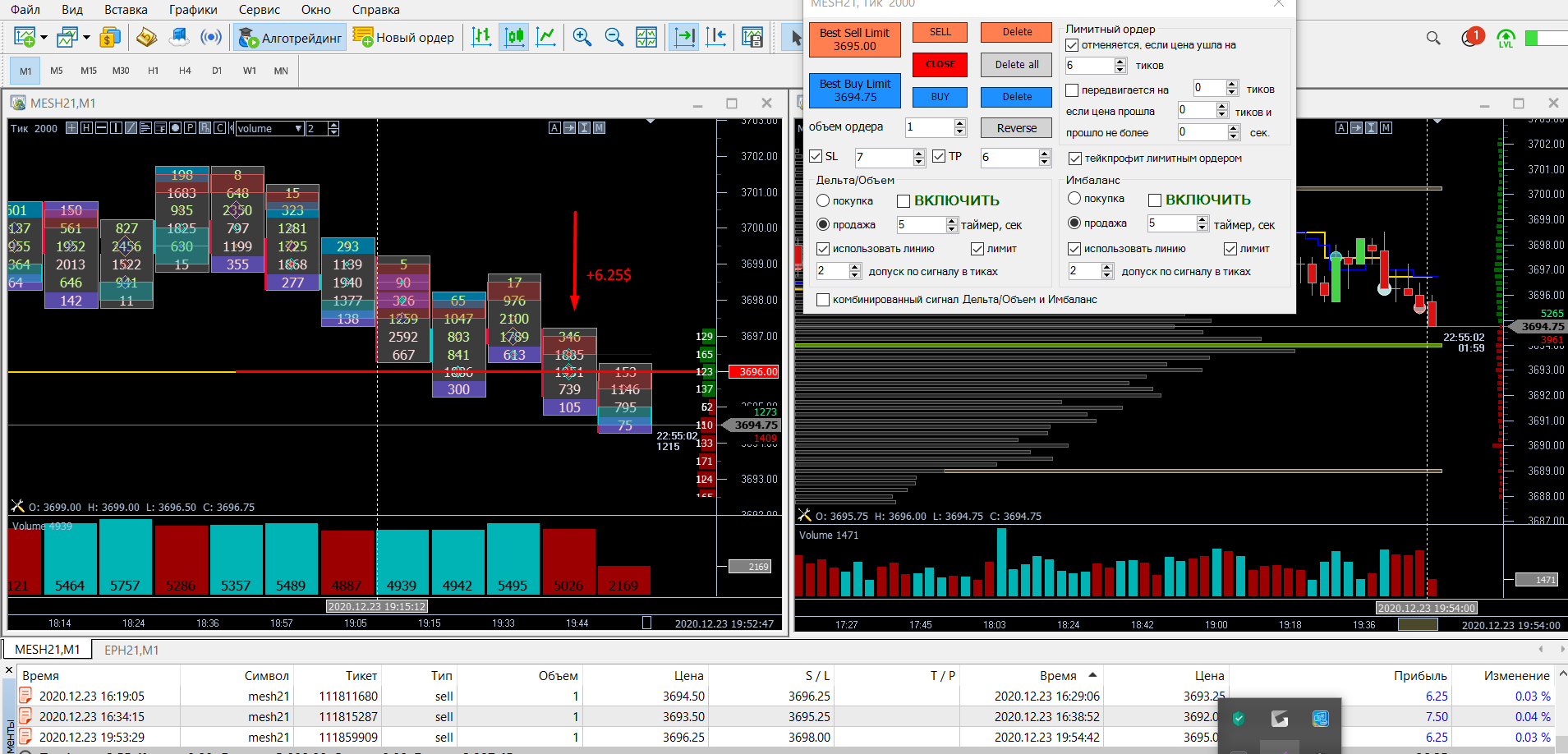Viewport: 1568px width, 754px height.
Task: Click the blue BUY button
Action: point(940,97)
